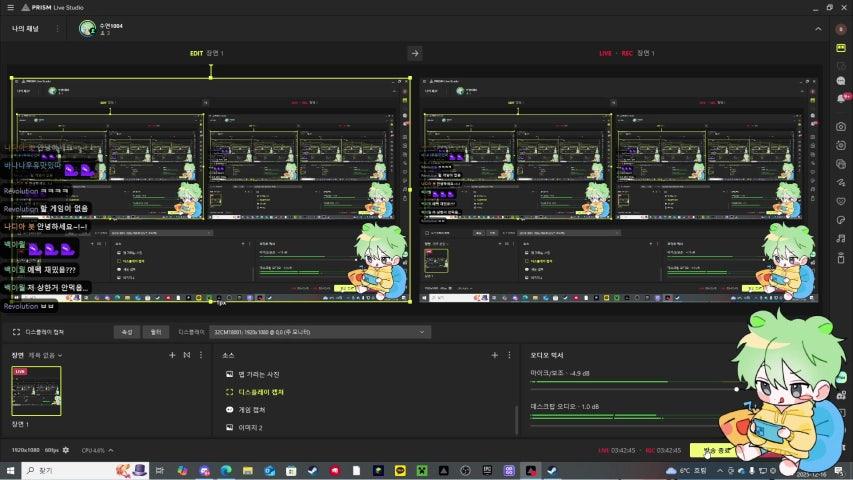The height and width of the screenshot is (480, 853).
Task: Click the LIVE 03:42:45 timer
Action: coord(617,451)
